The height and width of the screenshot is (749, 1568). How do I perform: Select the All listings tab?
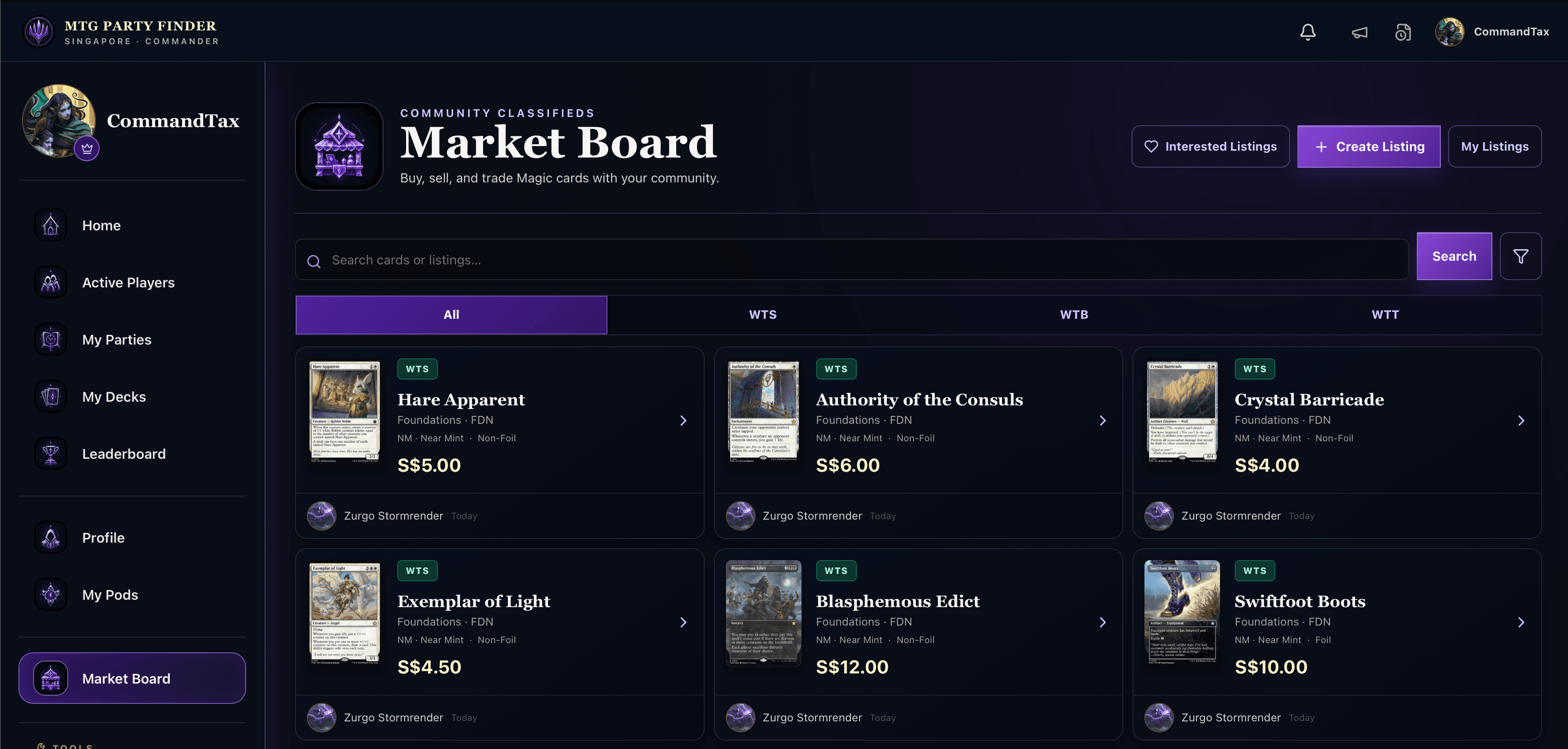click(x=451, y=315)
